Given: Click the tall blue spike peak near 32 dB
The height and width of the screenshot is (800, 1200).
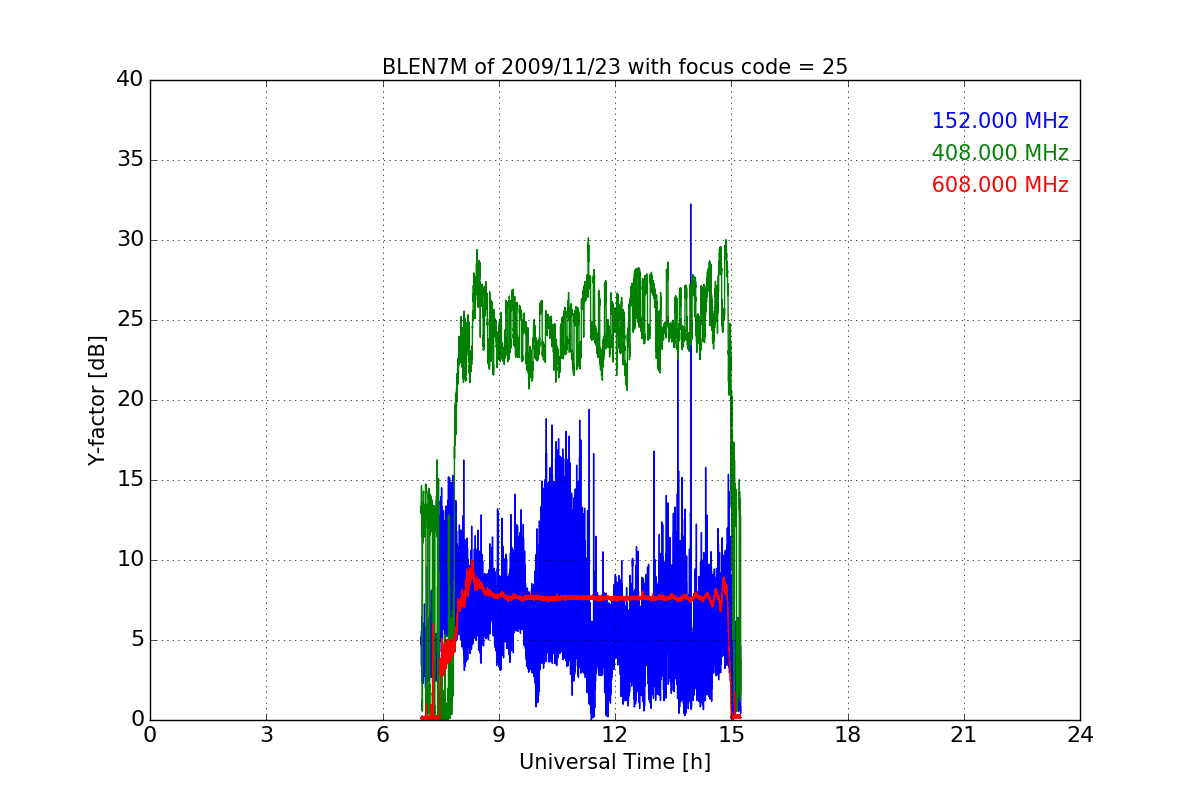Looking at the screenshot, I should (690, 206).
